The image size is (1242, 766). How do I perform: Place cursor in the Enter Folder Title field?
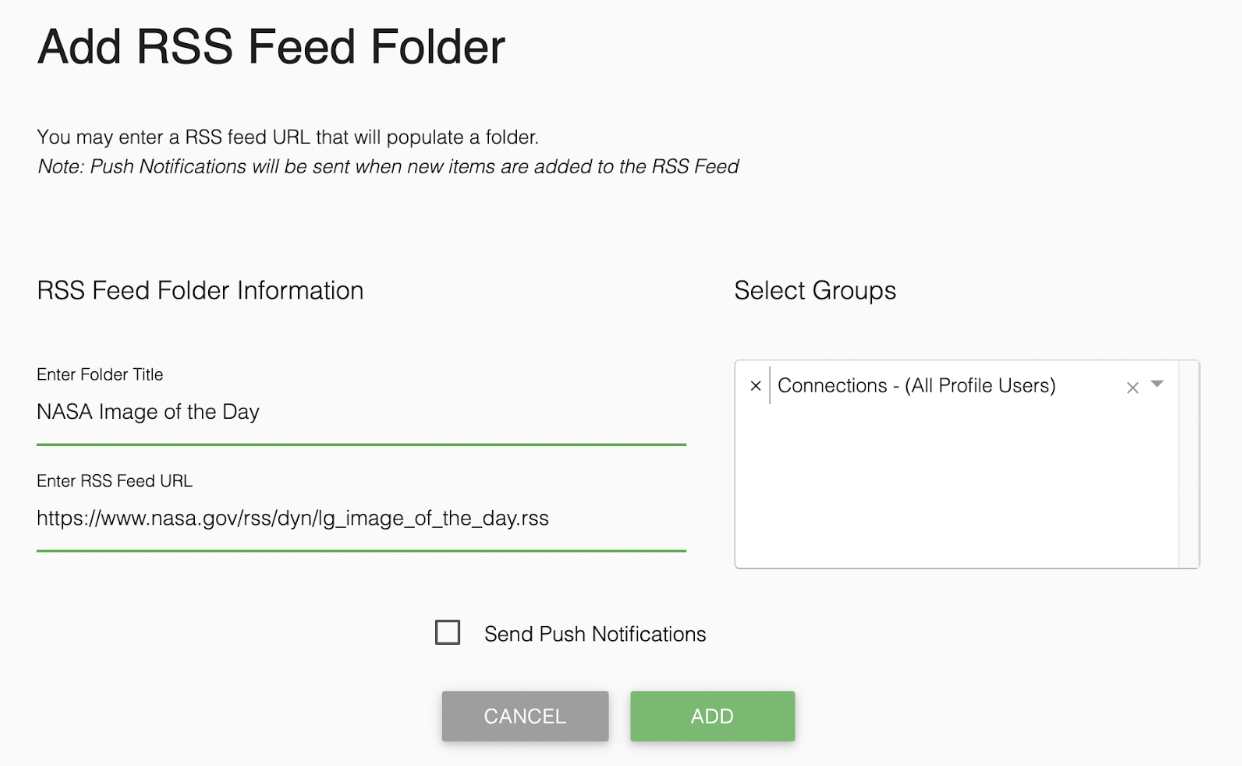coord(300,411)
